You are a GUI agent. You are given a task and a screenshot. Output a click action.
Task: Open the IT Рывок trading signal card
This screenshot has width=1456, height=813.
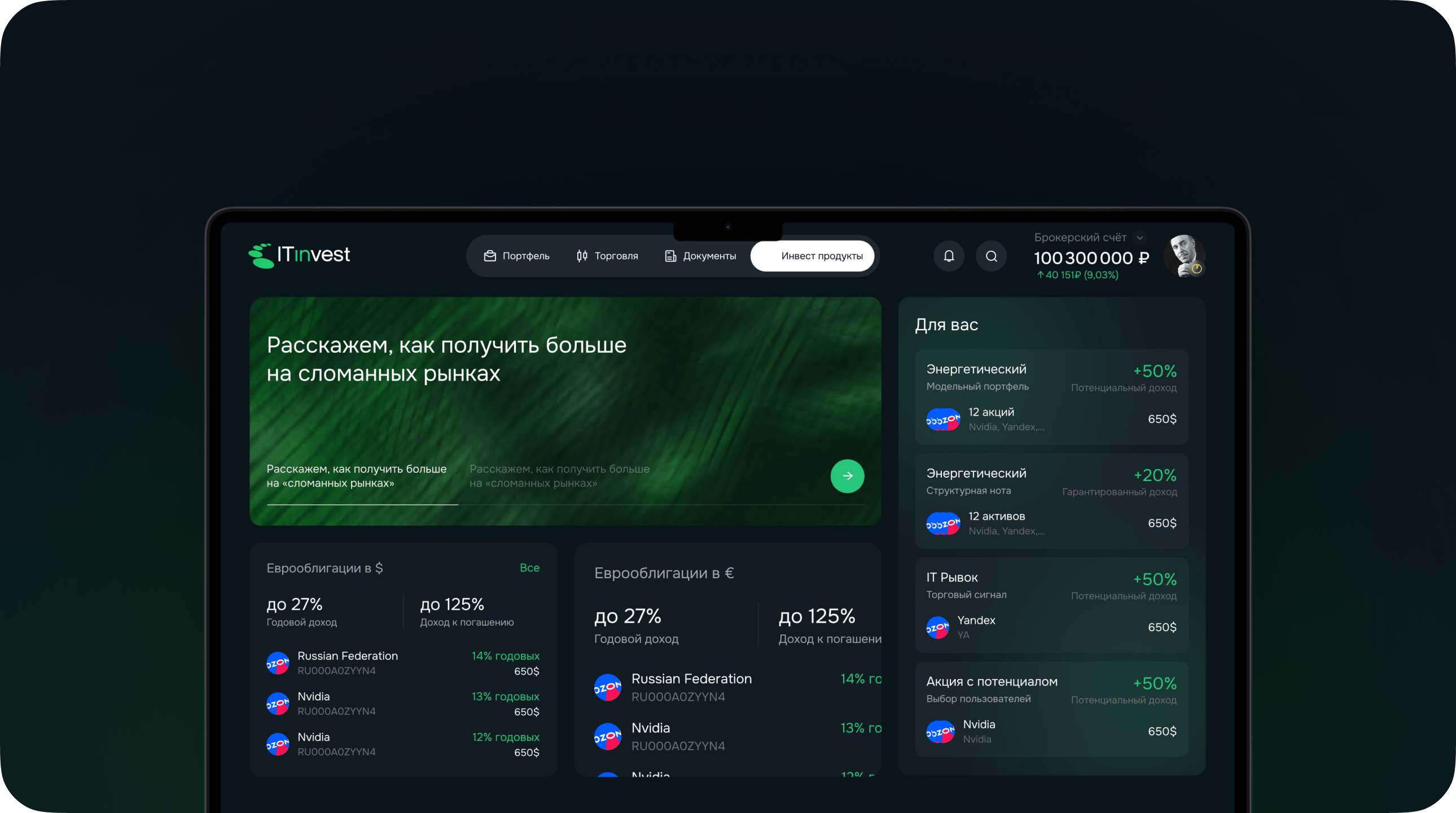point(1051,605)
